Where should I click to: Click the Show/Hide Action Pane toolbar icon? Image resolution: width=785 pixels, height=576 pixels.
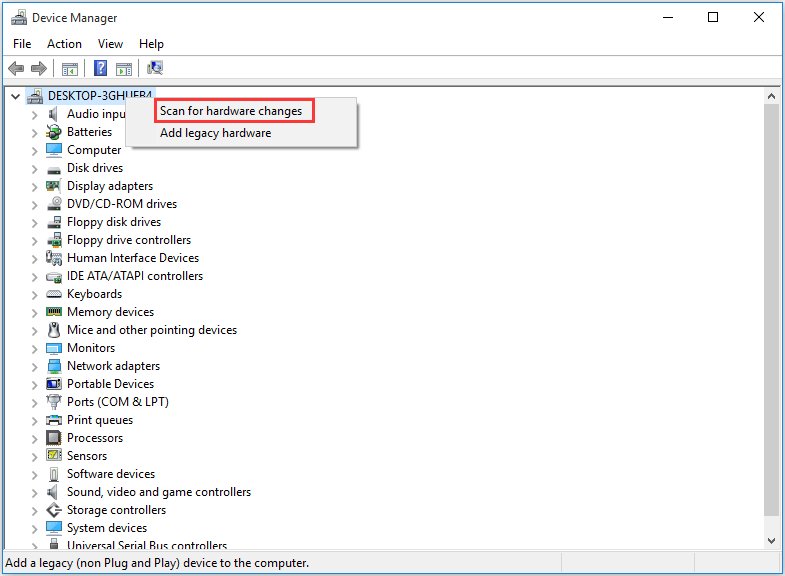tap(124, 69)
